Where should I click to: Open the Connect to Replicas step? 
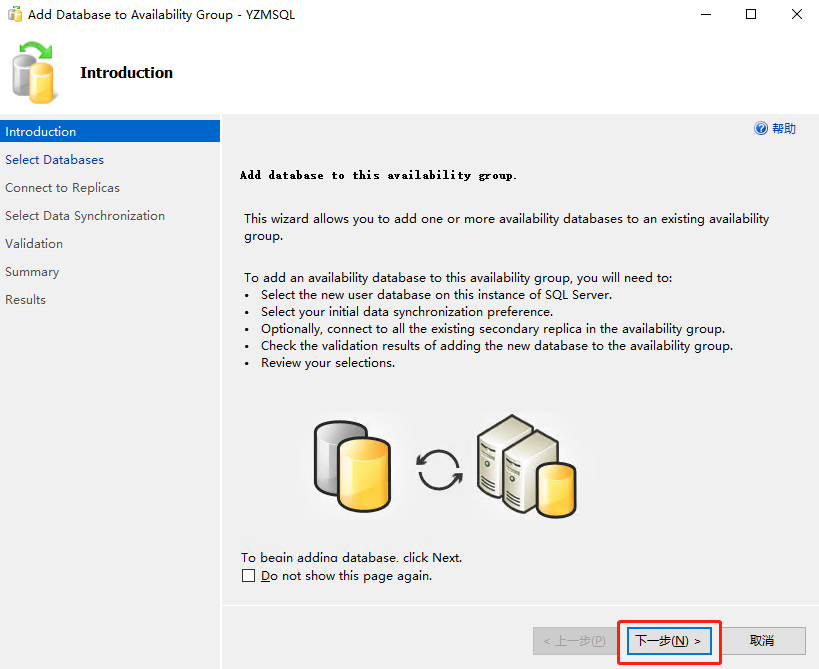pos(62,188)
